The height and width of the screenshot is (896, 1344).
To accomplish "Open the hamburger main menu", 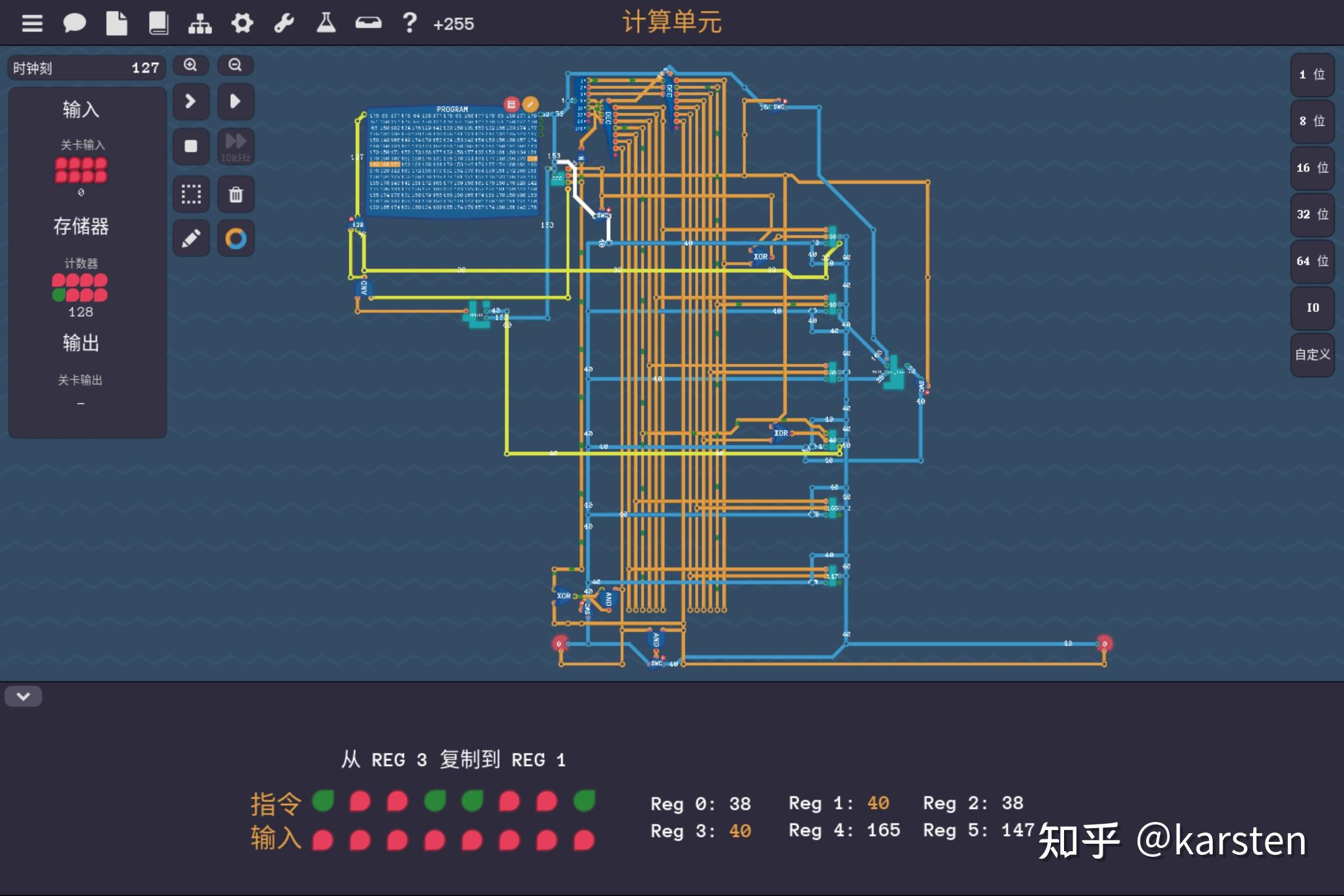I will pyautogui.click(x=32, y=24).
